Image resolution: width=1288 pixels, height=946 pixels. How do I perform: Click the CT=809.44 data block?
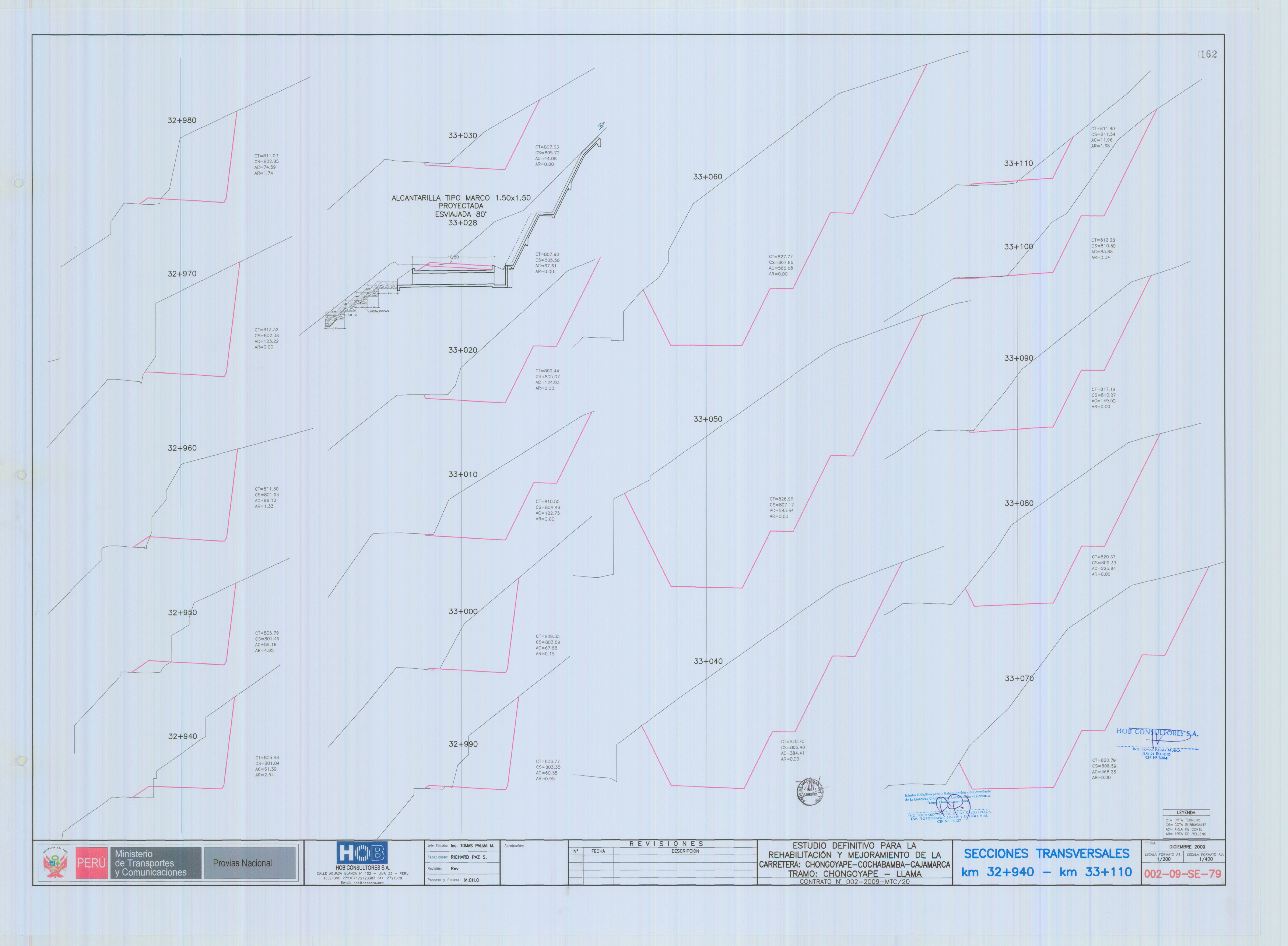(x=548, y=380)
